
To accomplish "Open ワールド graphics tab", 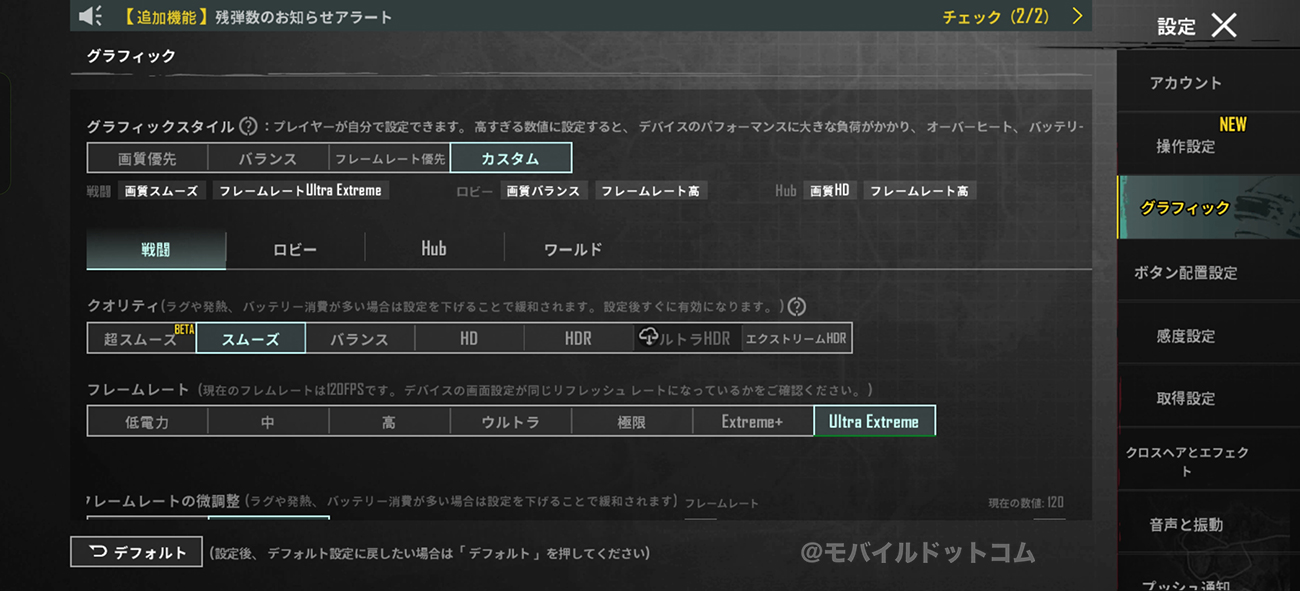I will (x=573, y=250).
